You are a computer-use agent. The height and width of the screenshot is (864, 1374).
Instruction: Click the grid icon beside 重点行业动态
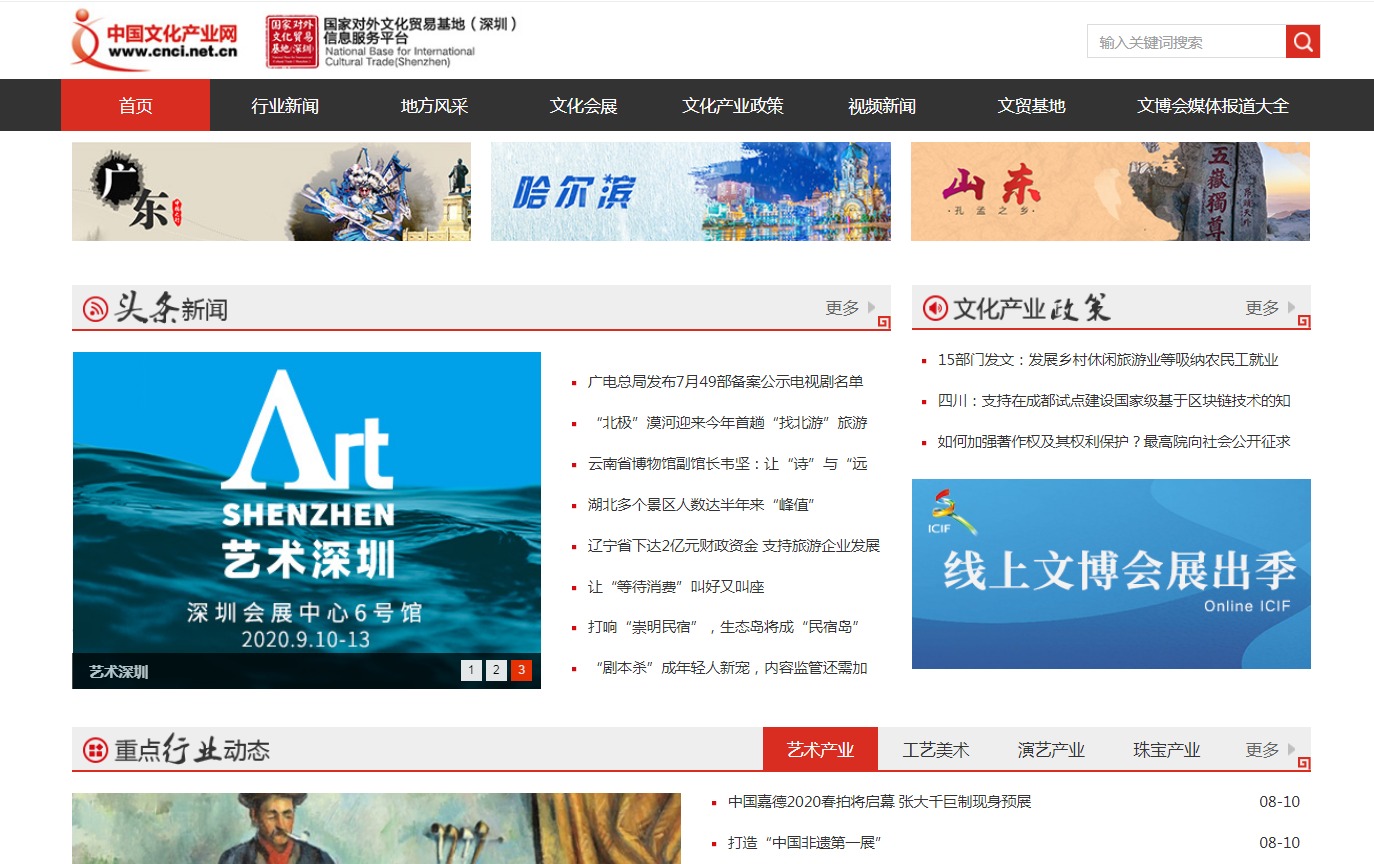95,748
